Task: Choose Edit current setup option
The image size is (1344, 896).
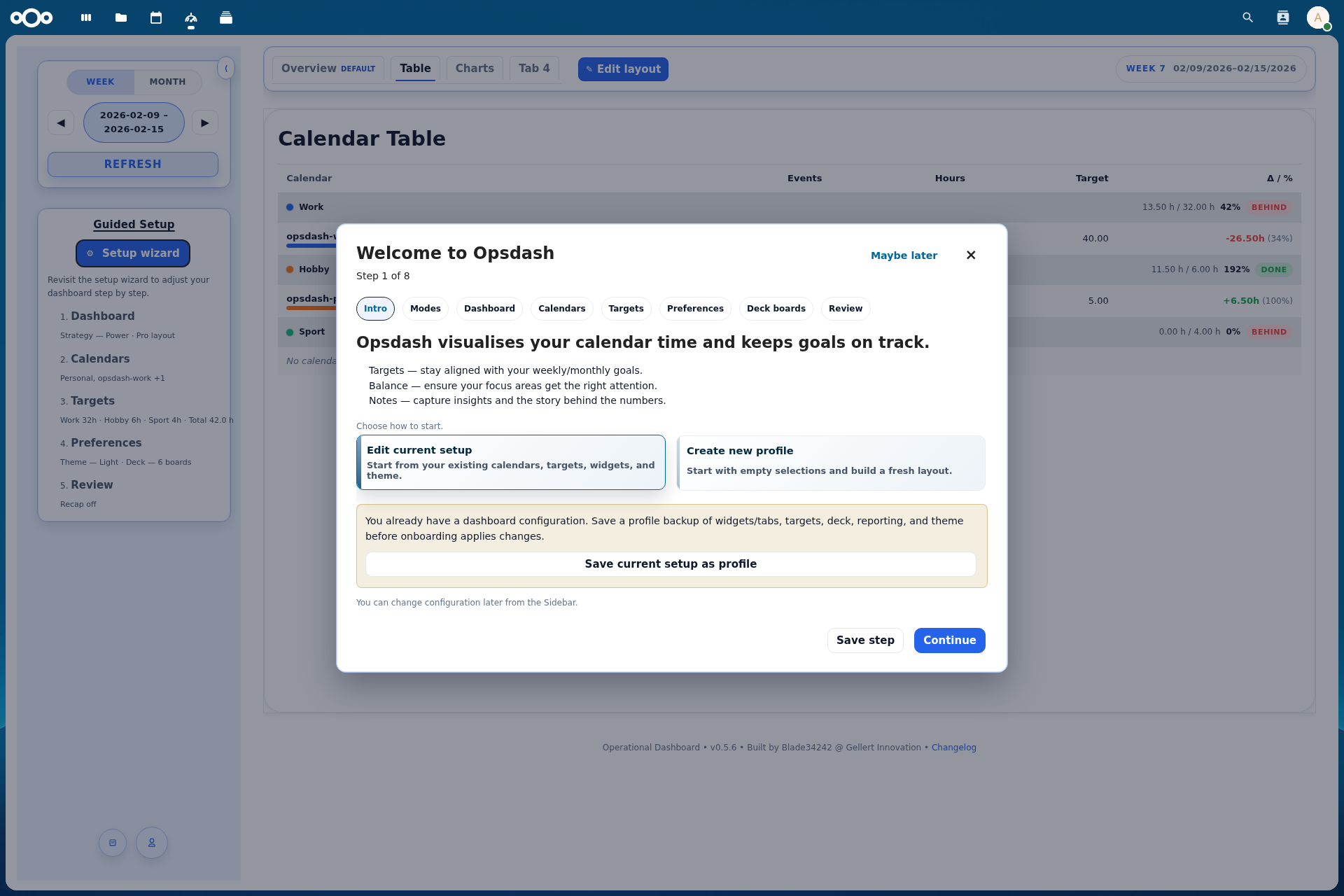Action: click(511, 463)
